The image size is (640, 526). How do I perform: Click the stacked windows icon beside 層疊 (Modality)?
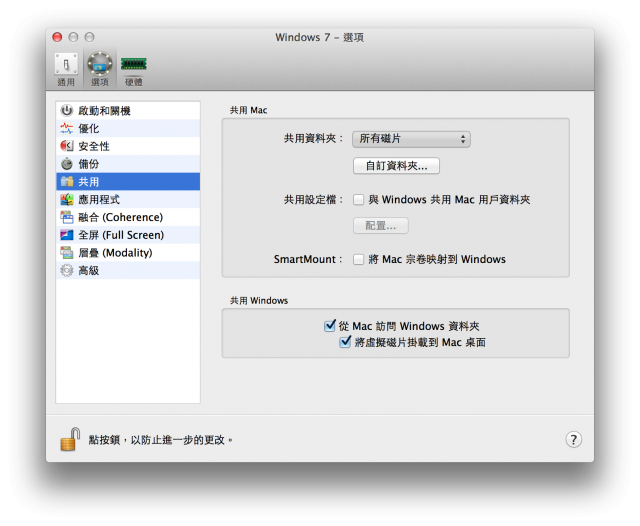click(67, 253)
